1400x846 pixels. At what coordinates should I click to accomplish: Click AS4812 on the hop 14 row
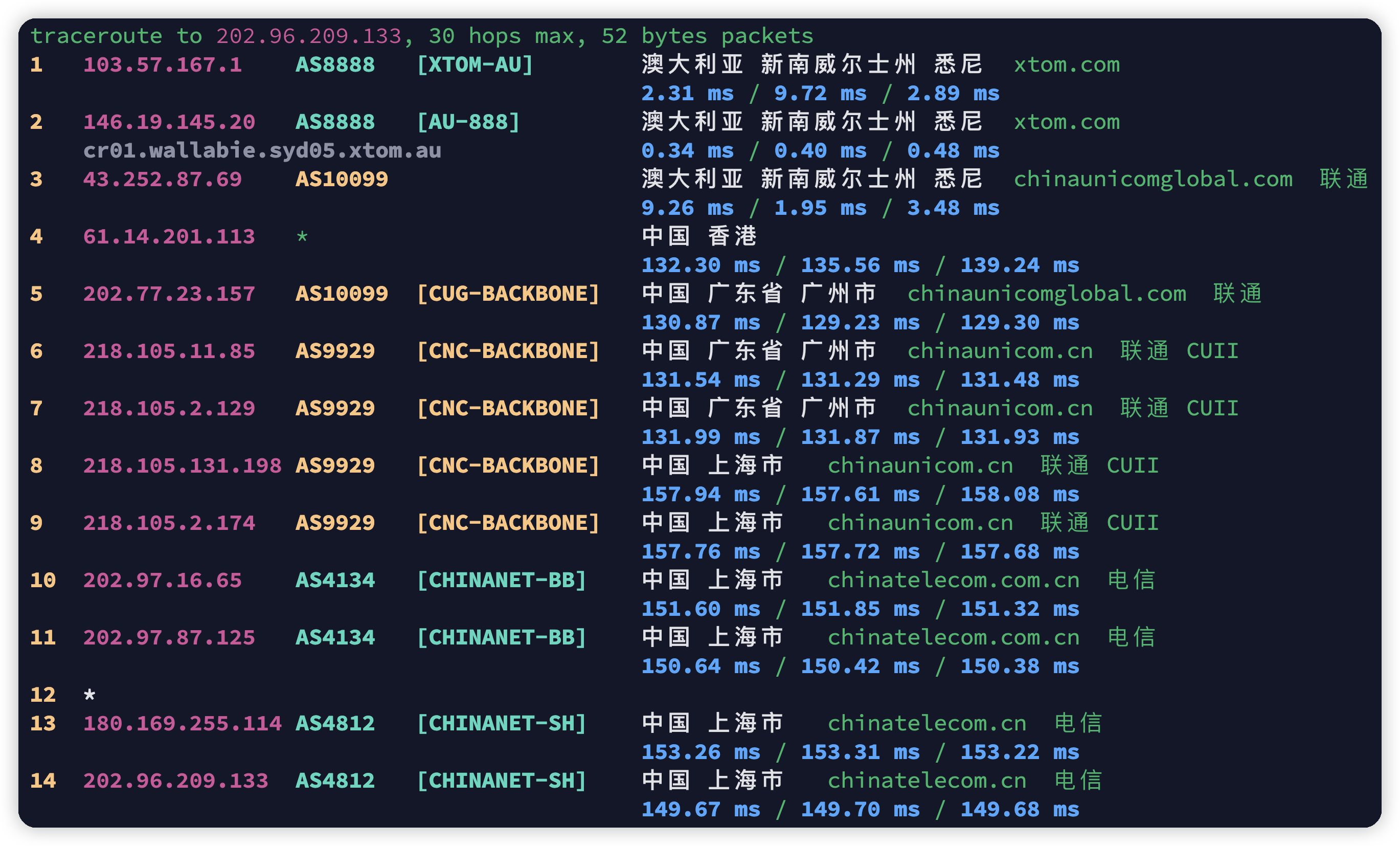(x=335, y=781)
